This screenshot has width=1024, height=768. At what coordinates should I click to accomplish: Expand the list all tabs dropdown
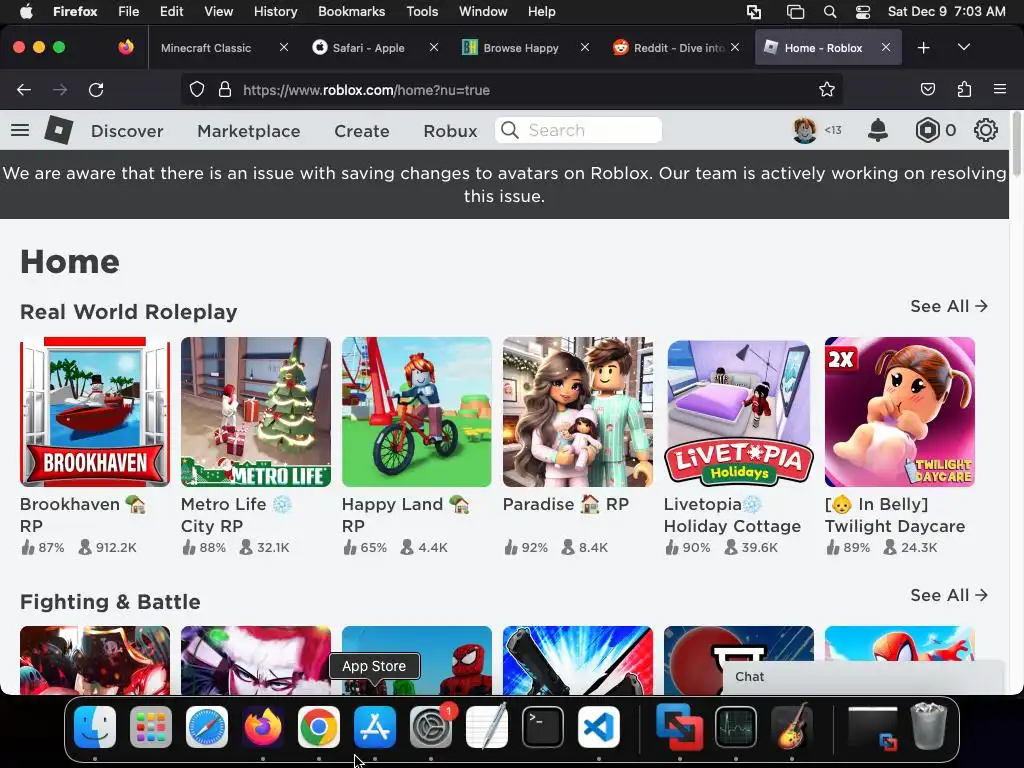(x=964, y=47)
